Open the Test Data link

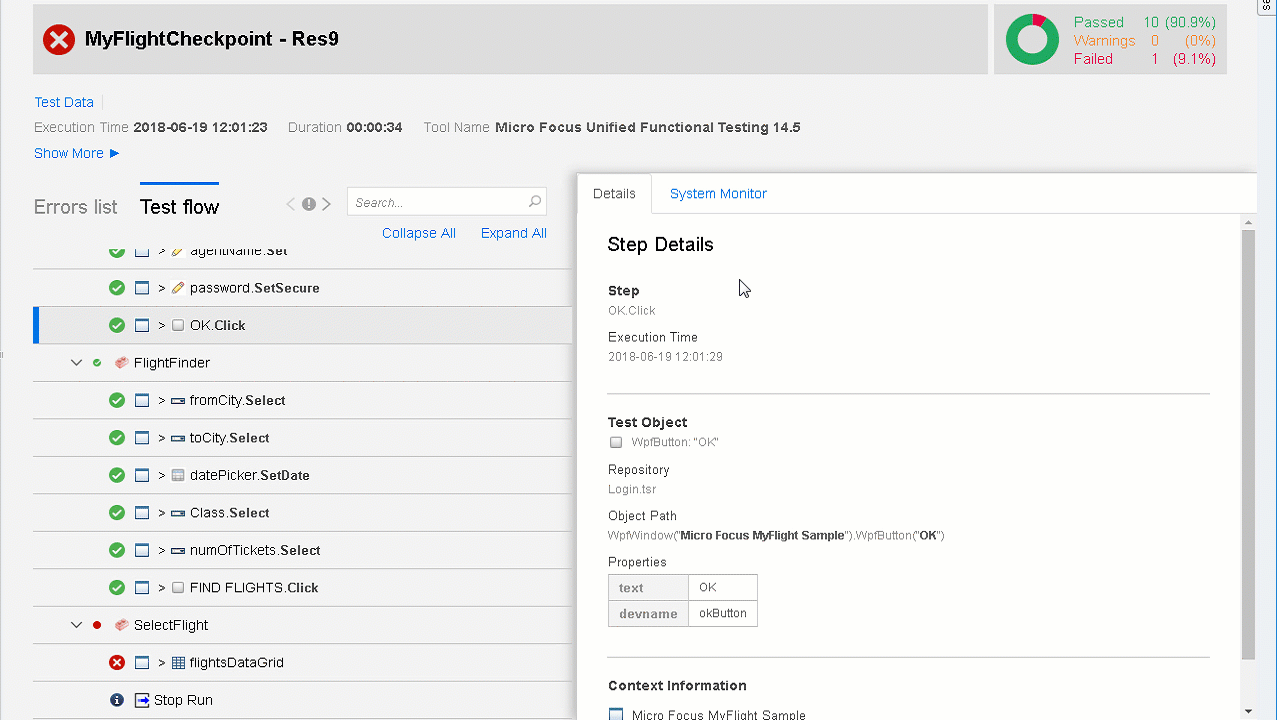coord(64,102)
